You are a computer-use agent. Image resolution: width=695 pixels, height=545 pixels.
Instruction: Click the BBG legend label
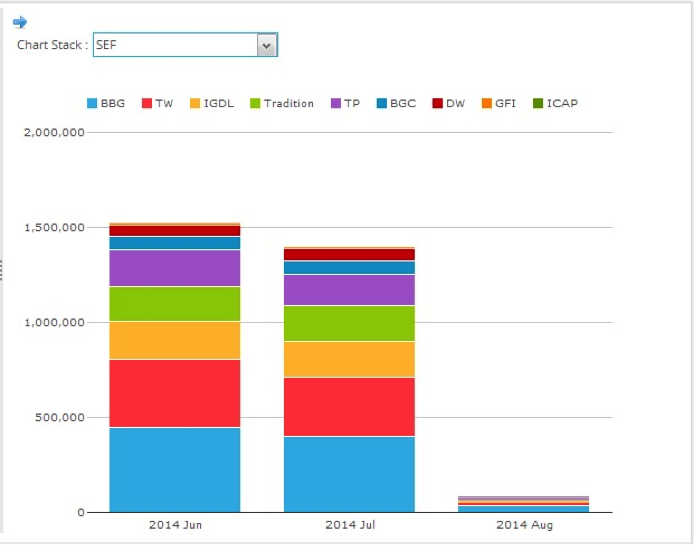tap(113, 103)
